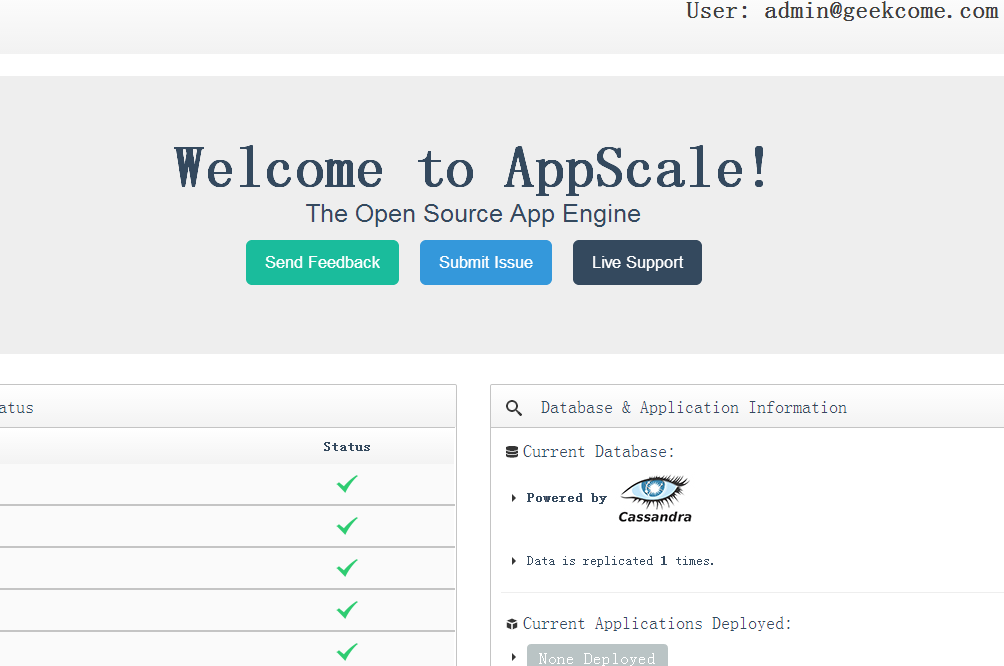
Task: Click the fifth green status checkmark
Action: pos(347,652)
